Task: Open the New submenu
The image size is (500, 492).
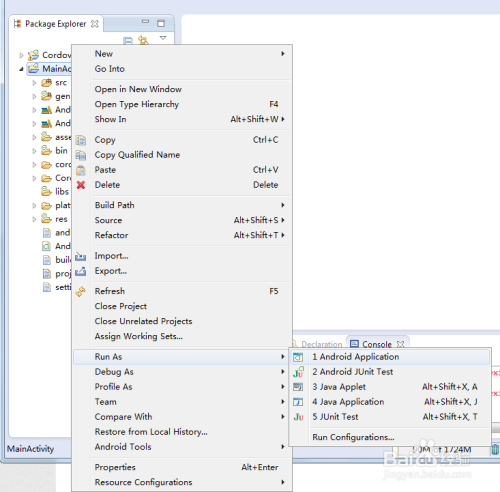Action: pos(182,54)
